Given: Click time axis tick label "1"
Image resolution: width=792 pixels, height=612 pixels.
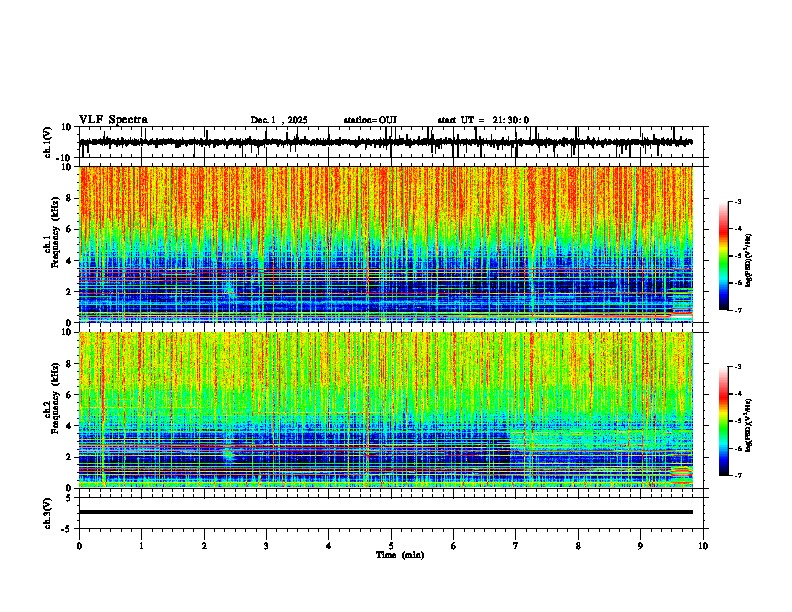Looking at the screenshot, I should click(141, 546).
